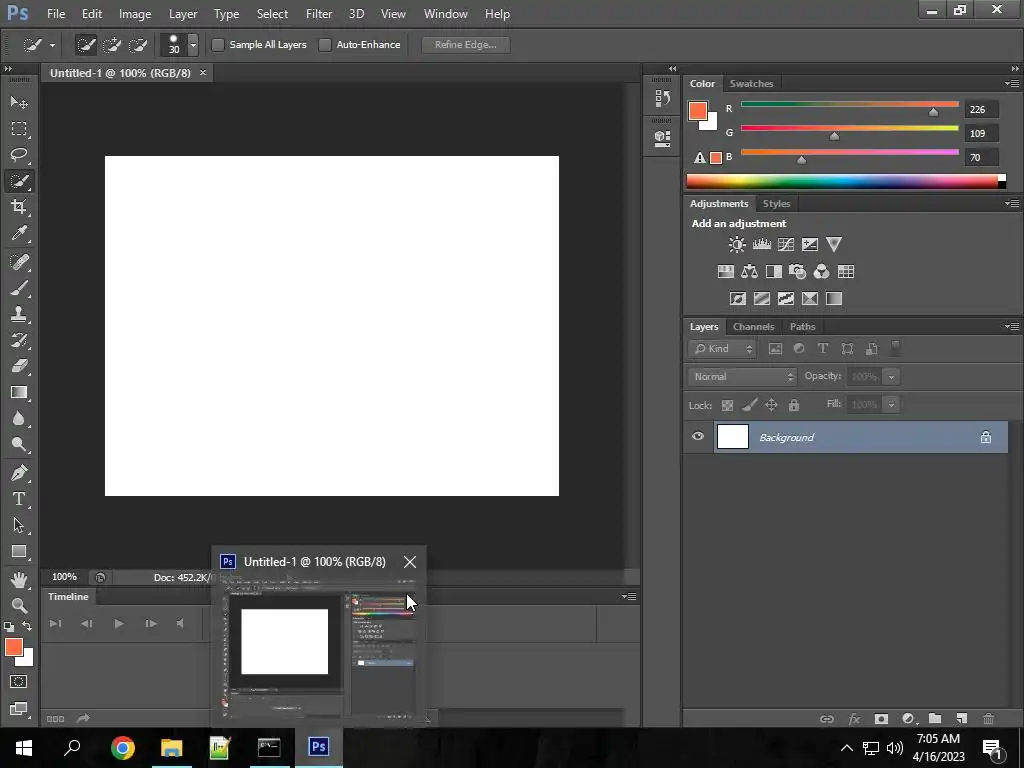
Task: Open the Color panel flyout menu
Action: point(1012,83)
